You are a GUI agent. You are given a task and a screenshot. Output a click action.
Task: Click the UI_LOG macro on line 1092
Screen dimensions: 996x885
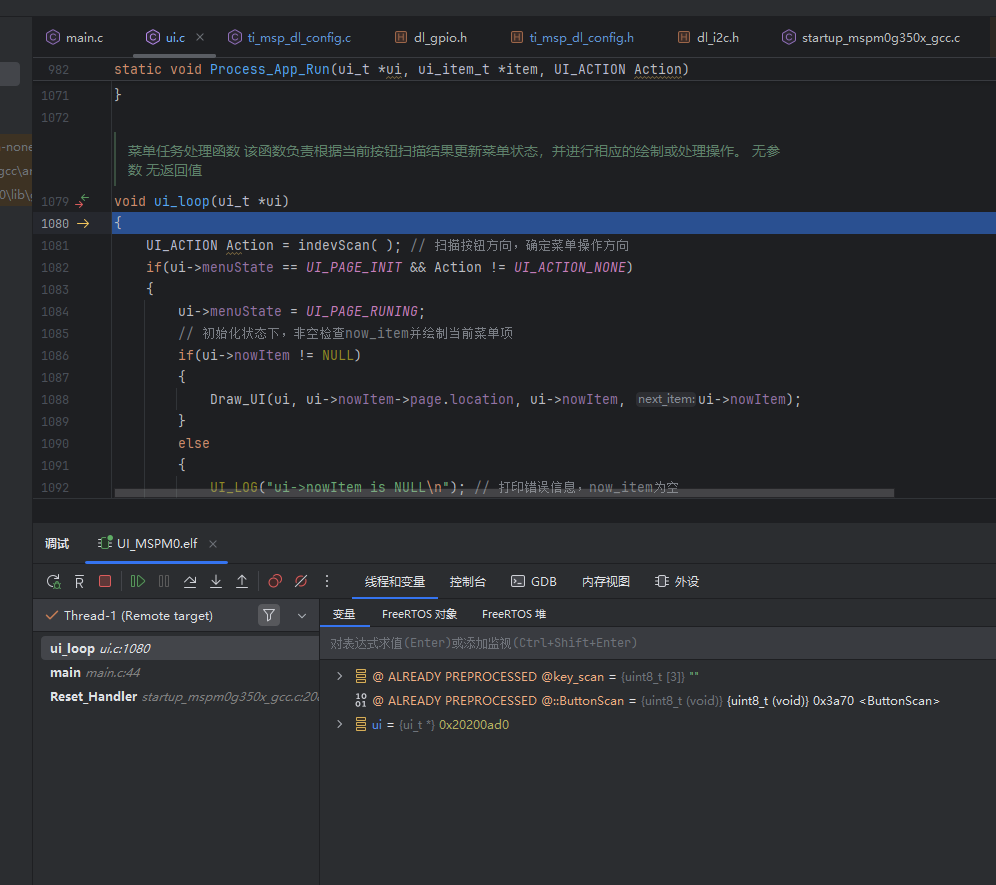pyautogui.click(x=234, y=487)
